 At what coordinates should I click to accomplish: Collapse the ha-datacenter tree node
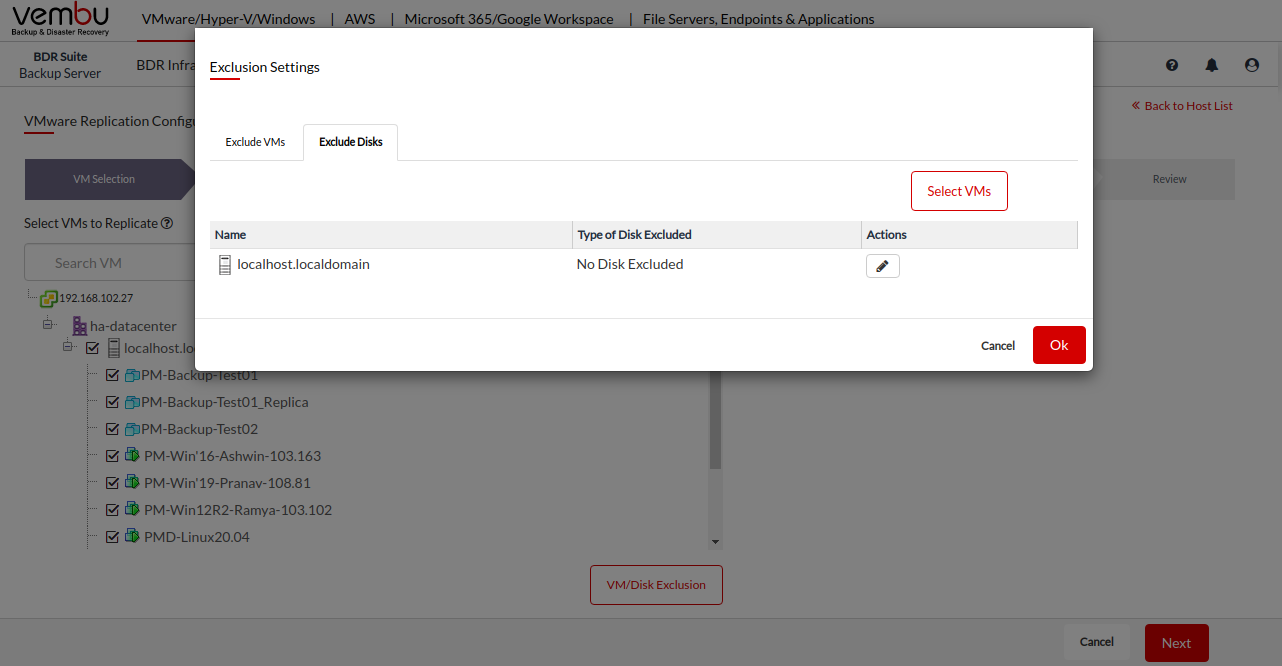coord(48,325)
